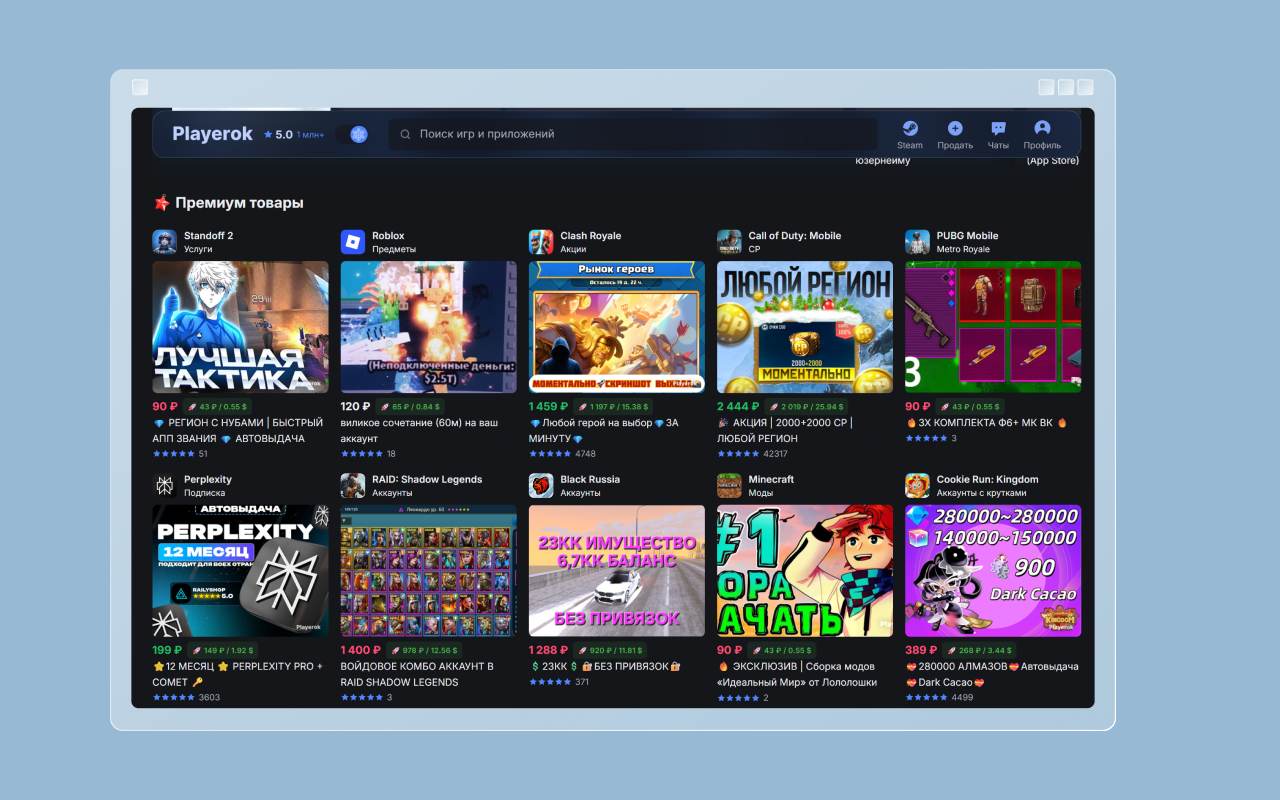Click the PUBG Mobile game icon
The image size is (1280, 800).
tap(917, 242)
